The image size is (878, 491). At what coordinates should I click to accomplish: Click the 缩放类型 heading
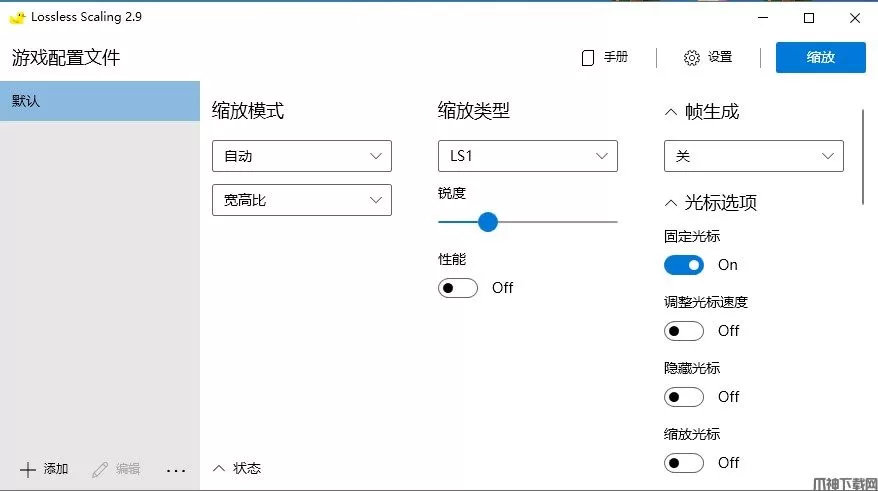click(x=474, y=111)
